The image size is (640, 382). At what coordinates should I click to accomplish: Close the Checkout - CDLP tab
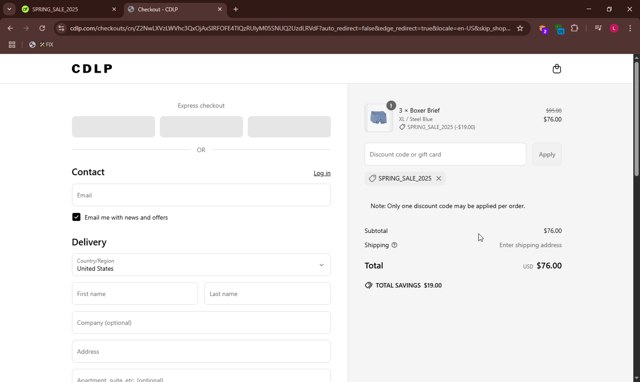[220, 9]
